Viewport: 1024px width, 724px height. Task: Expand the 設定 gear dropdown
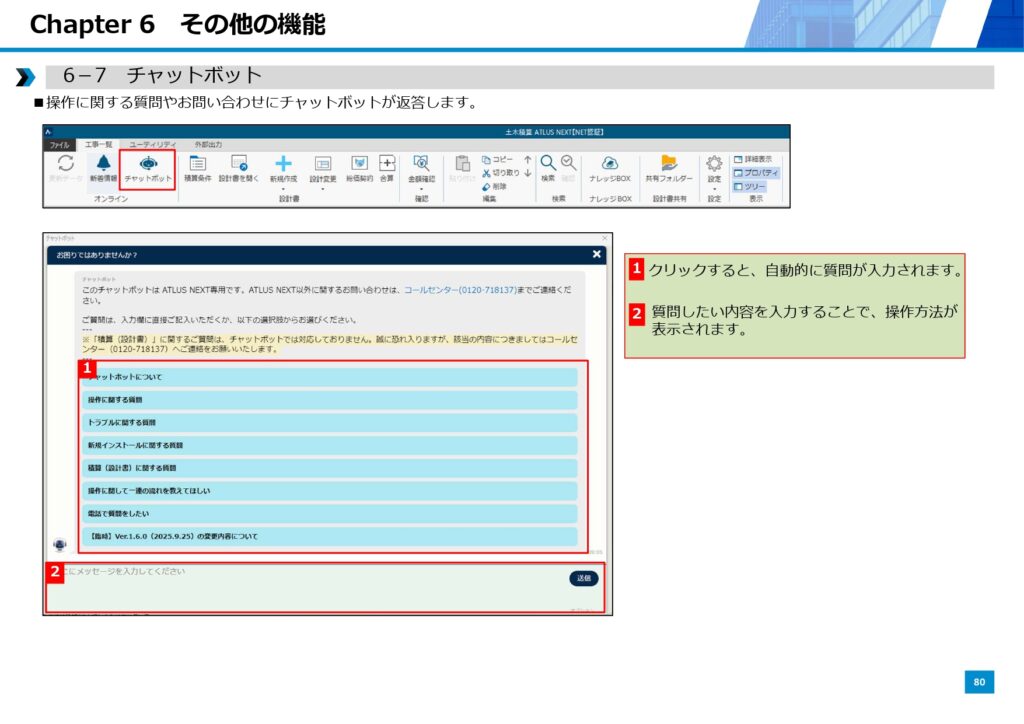(x=714, y=187)
